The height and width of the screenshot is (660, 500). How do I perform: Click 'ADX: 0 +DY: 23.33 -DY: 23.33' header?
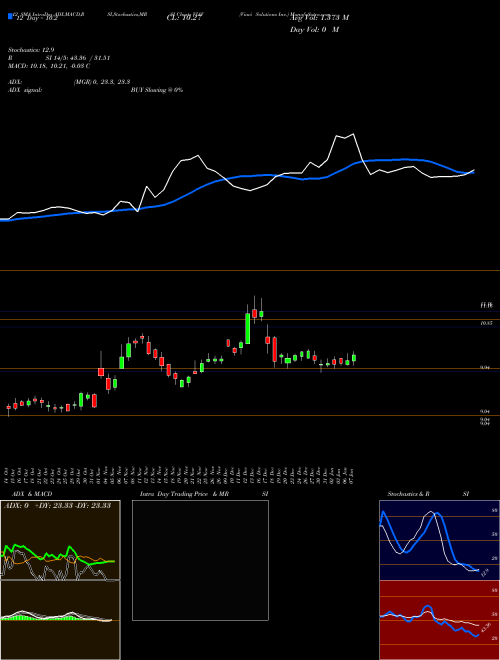pyautogui.click(x=57, y=505)
